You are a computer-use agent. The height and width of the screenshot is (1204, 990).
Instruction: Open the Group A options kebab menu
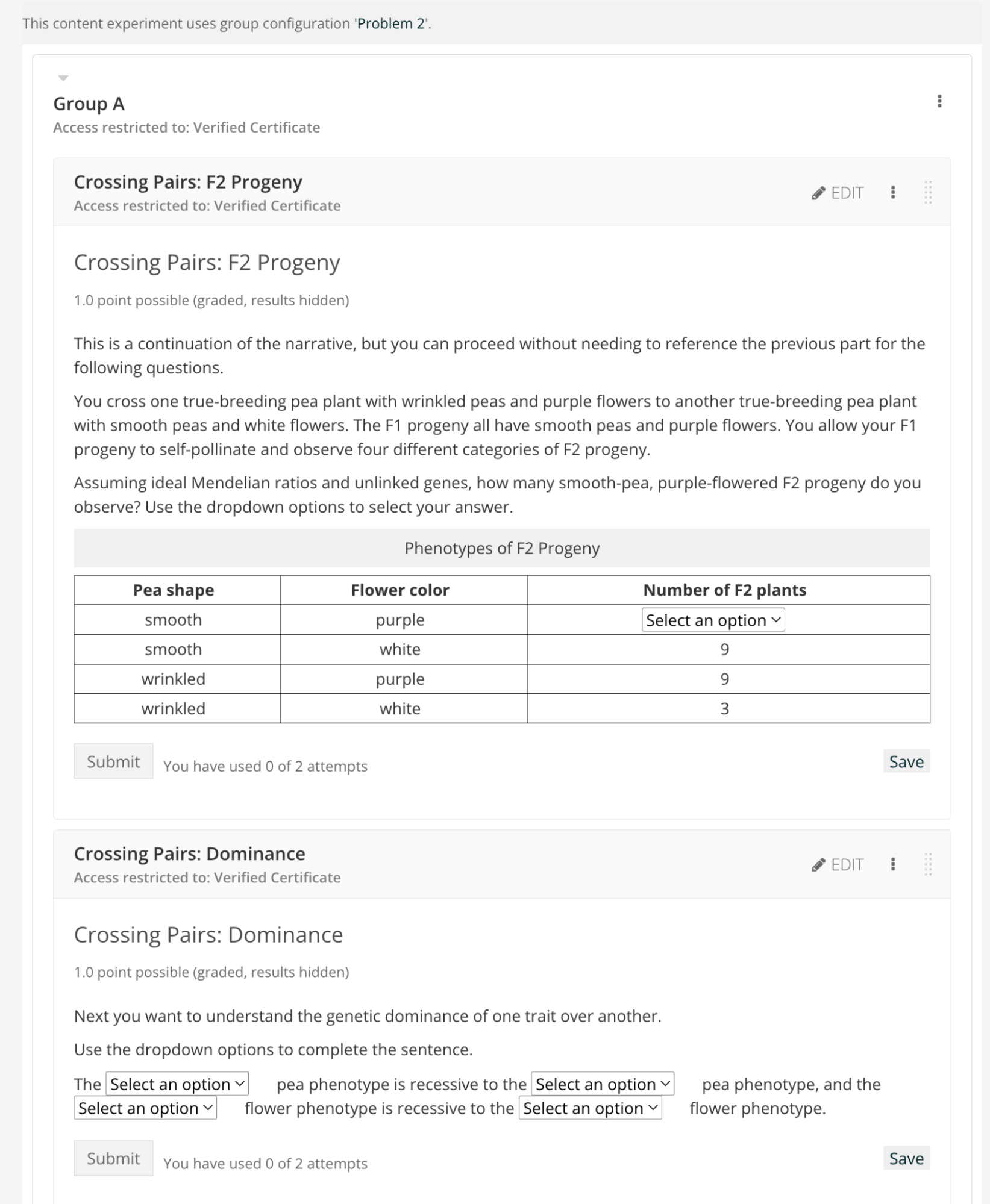tap(939, 101)
